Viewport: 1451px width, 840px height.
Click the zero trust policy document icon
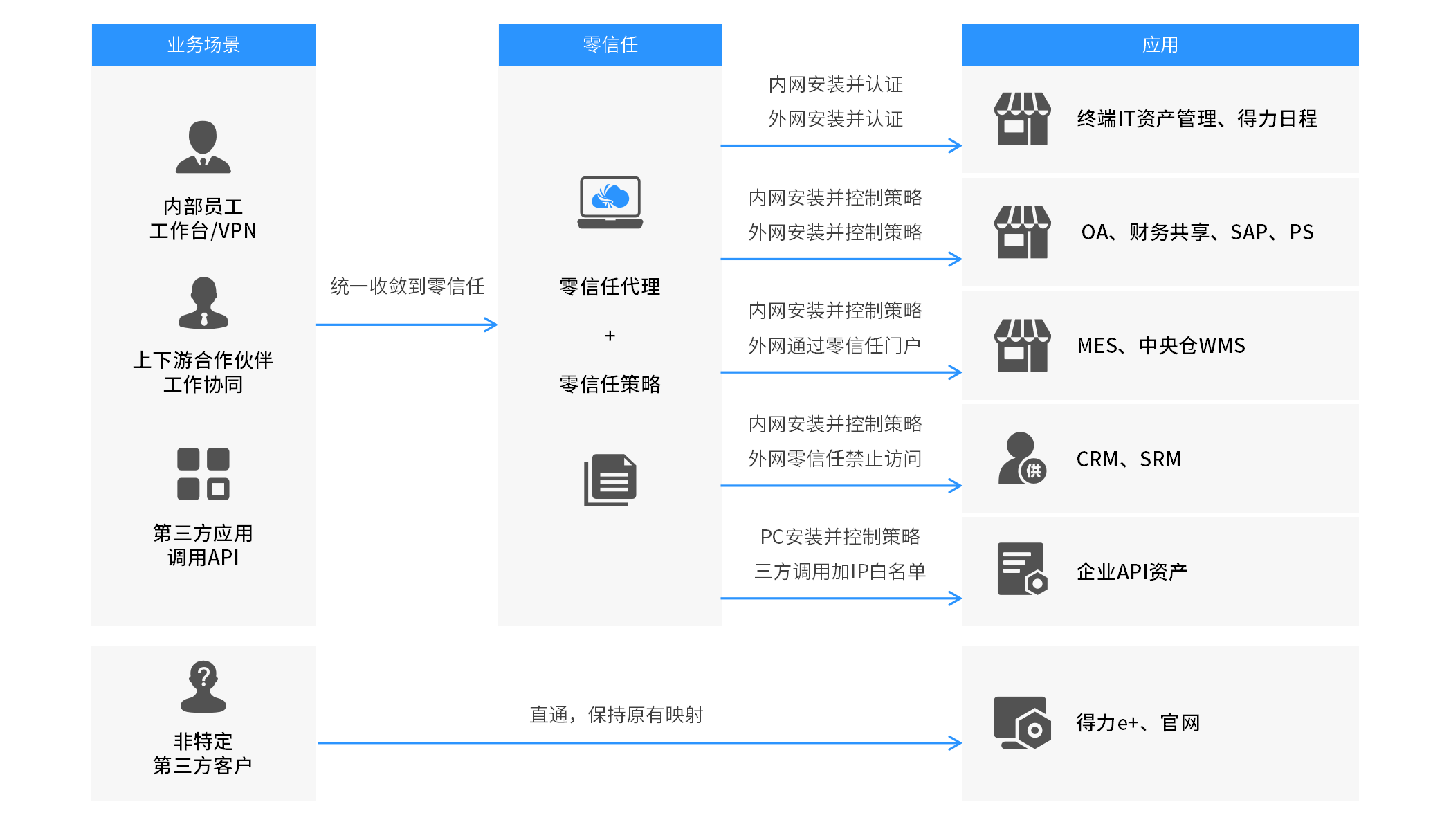tap(610, 480)
